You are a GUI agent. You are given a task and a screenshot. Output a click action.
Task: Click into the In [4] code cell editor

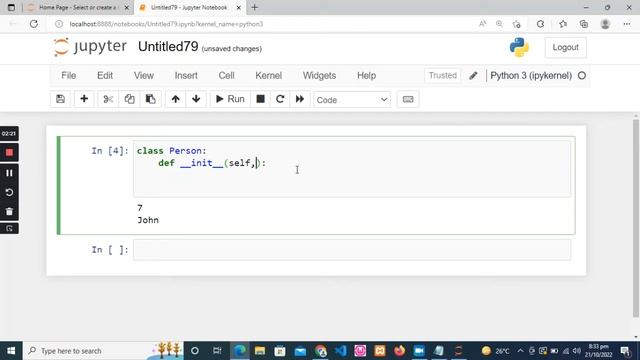(352, 169)
